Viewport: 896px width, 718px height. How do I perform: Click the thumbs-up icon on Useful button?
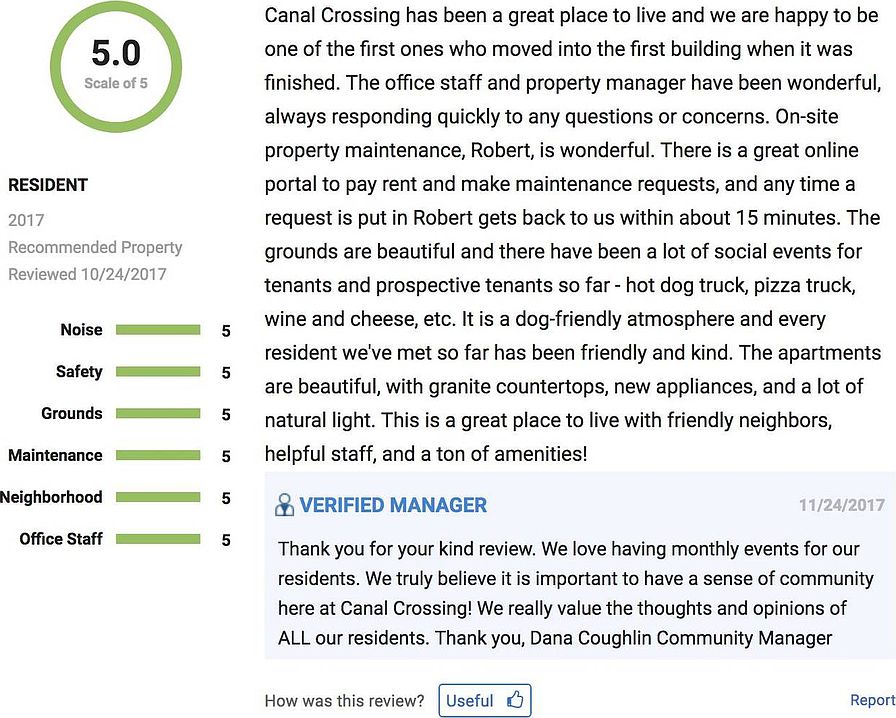[x=515, y=700]
